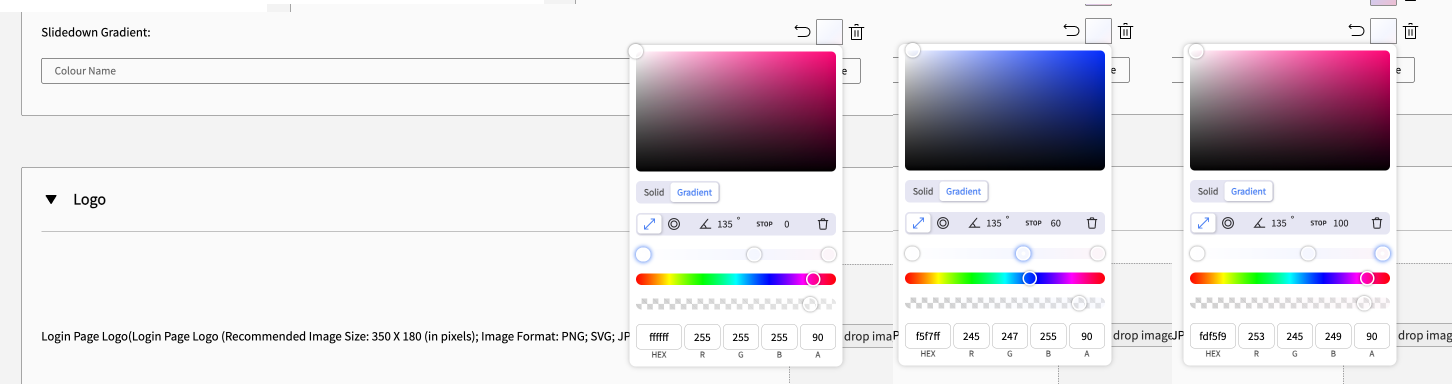The width and height of the screenshot is (1452, 384).
Task: Click the undo arrow beside Slidedown Gradient swatch
Action: point(802,32)
